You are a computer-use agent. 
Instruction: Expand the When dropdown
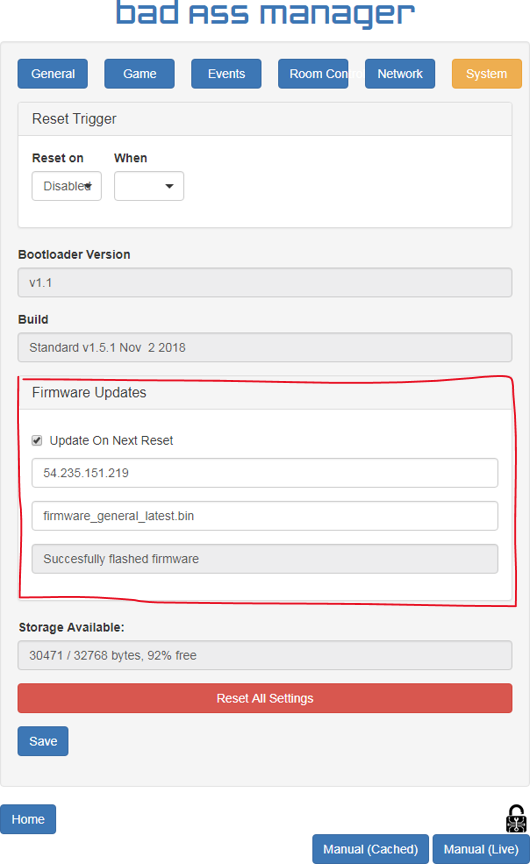point(149,186)
